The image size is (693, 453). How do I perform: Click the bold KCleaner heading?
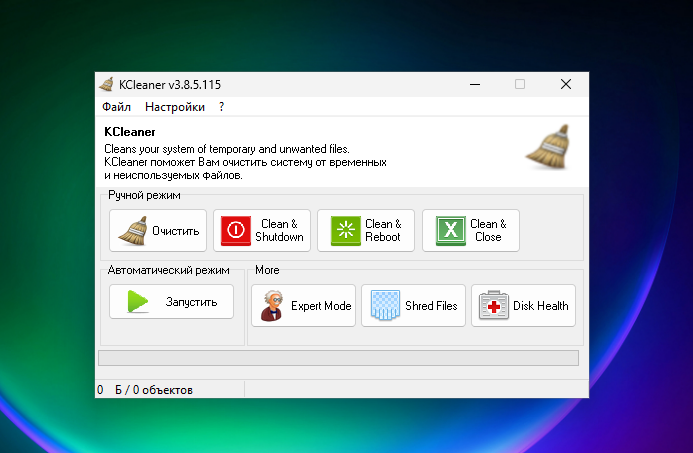(x=129, y=132)
